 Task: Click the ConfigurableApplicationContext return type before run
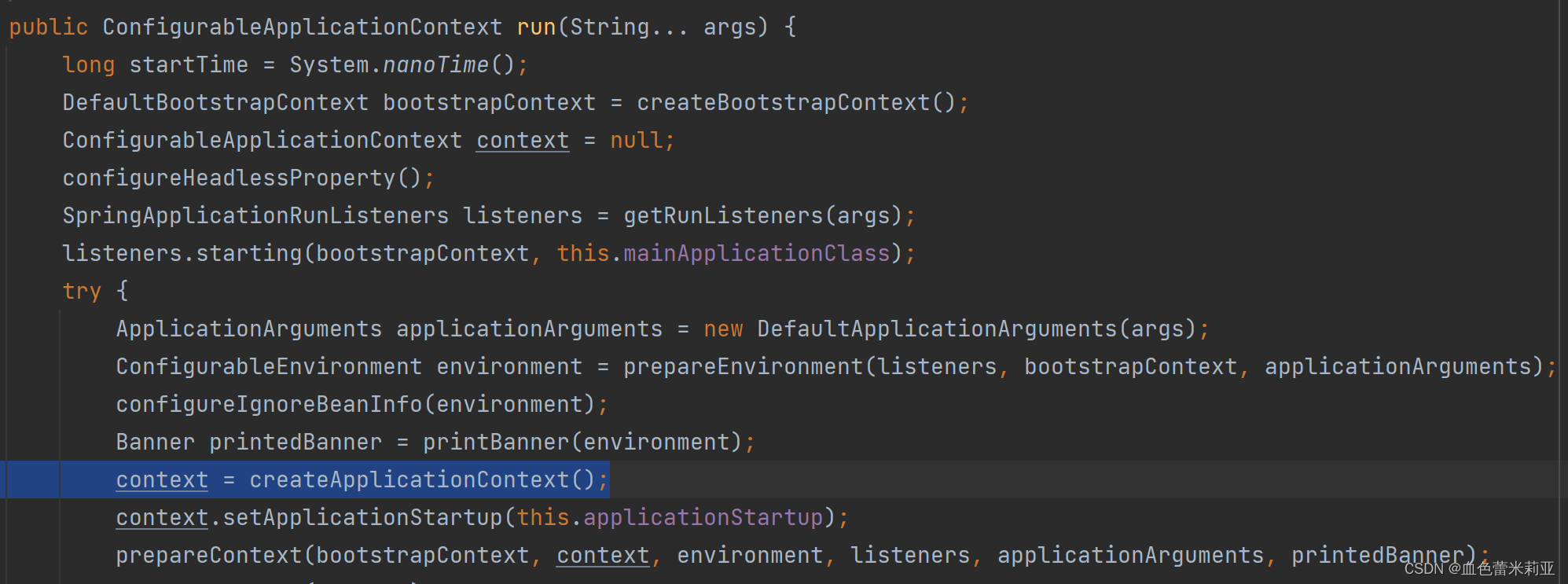tap(302, 27)
